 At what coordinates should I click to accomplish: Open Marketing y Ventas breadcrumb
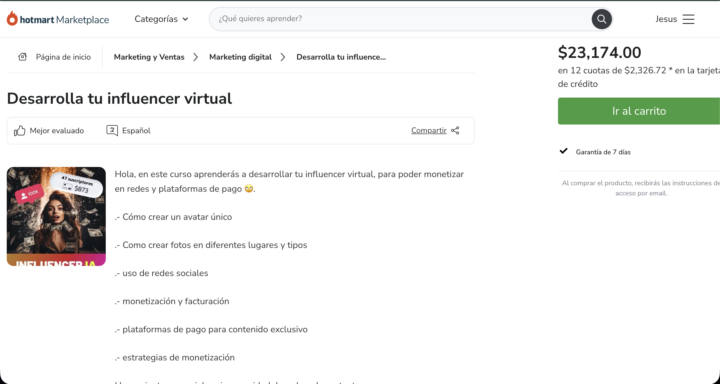[149, 57]
